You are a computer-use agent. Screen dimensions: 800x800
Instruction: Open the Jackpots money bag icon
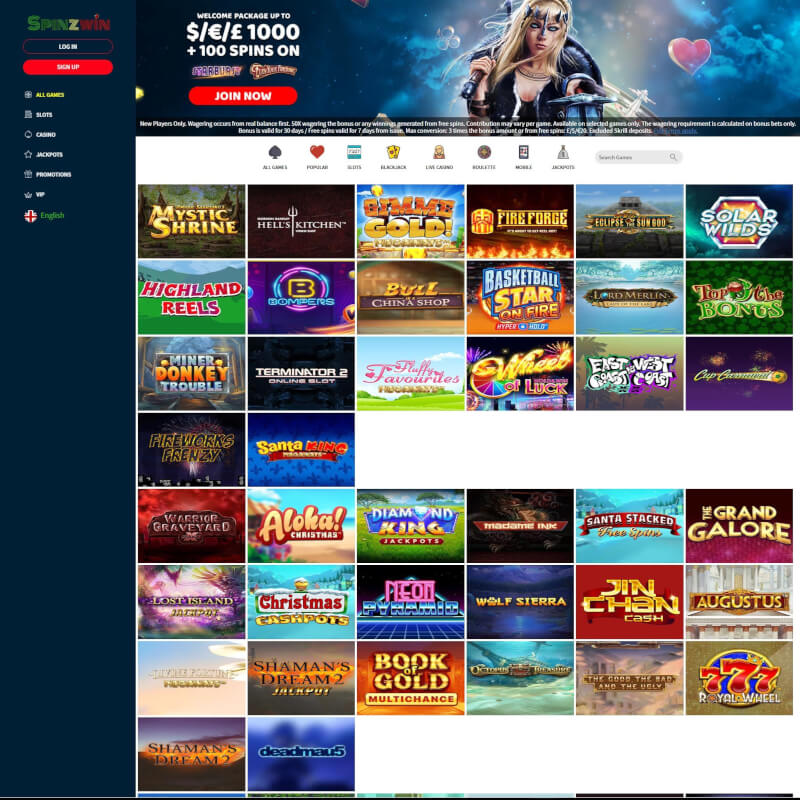[563, 152]
